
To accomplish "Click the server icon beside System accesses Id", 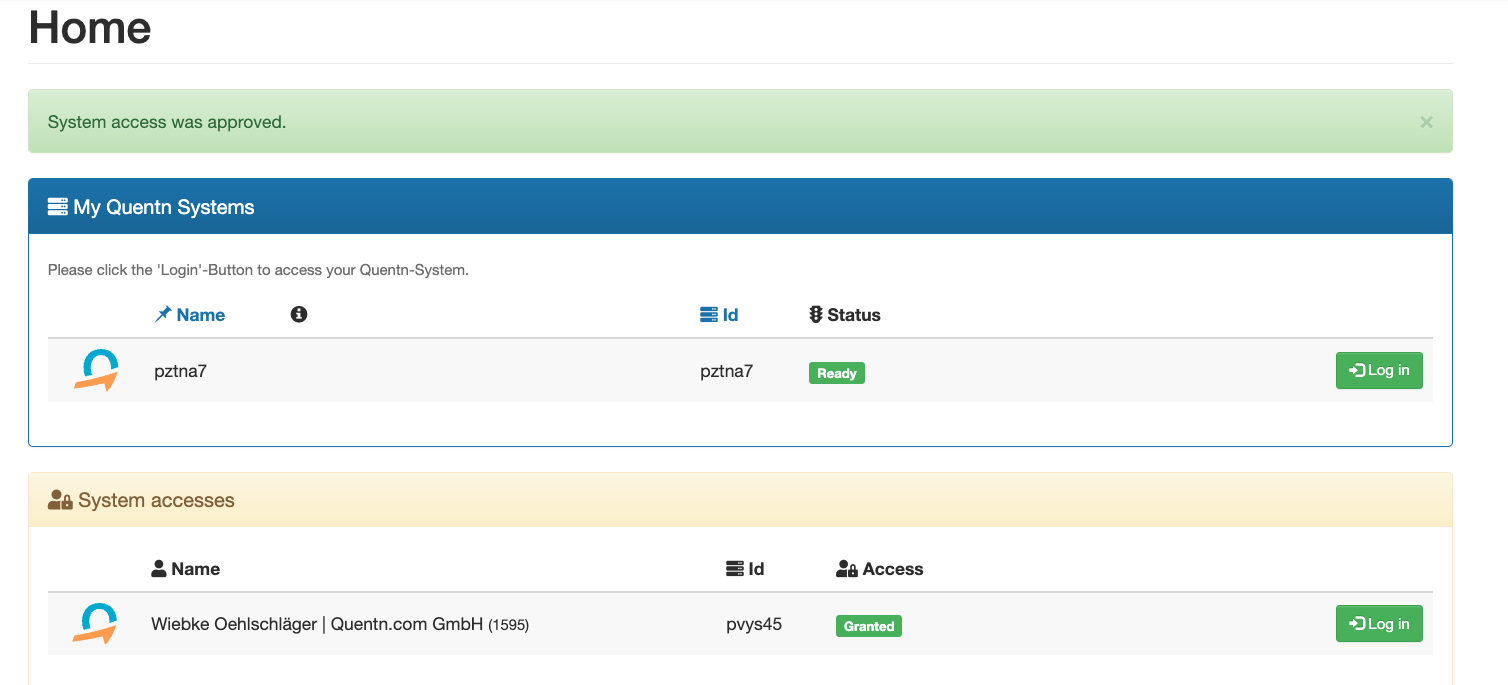I will [735, 569].
